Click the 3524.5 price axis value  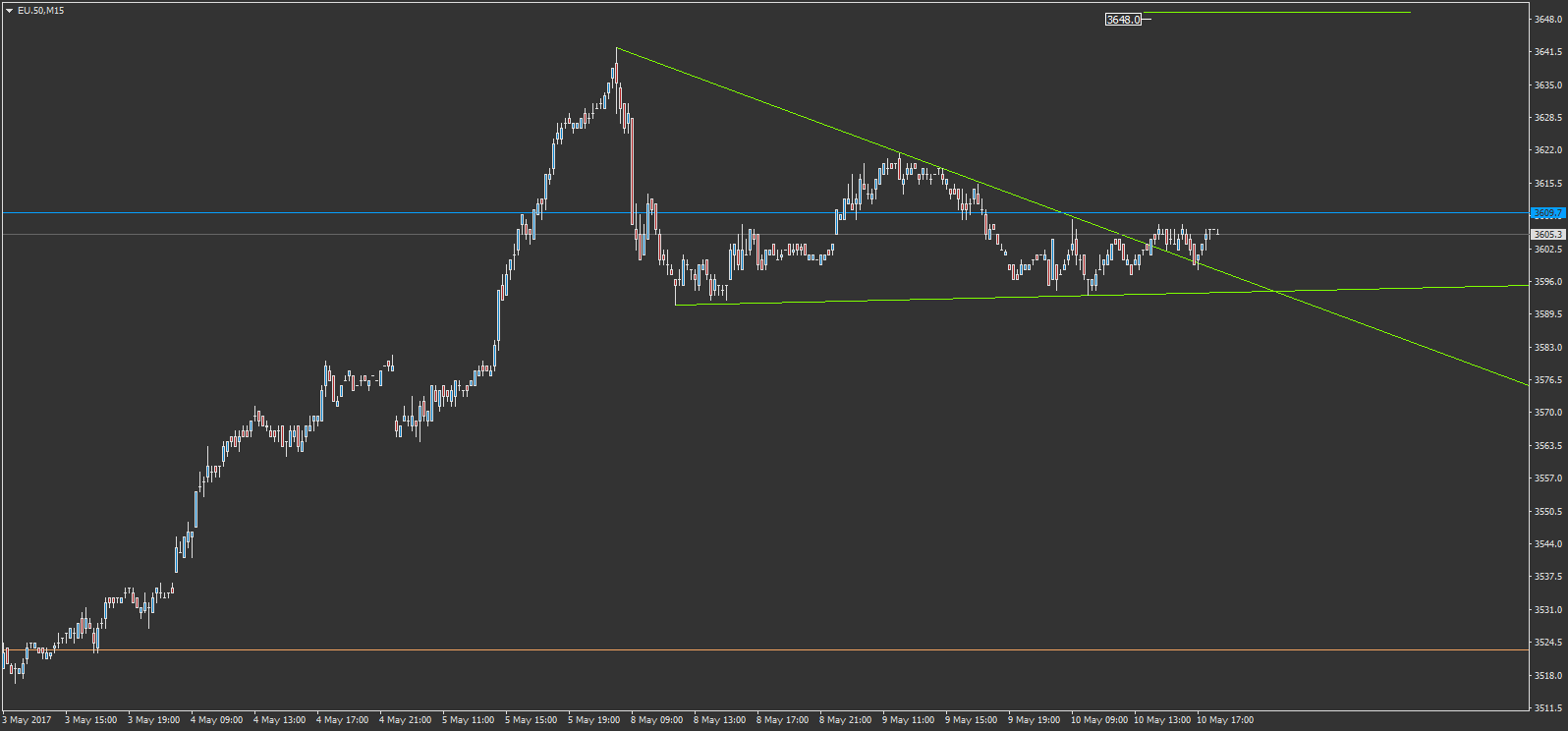tap(1548, 643)
